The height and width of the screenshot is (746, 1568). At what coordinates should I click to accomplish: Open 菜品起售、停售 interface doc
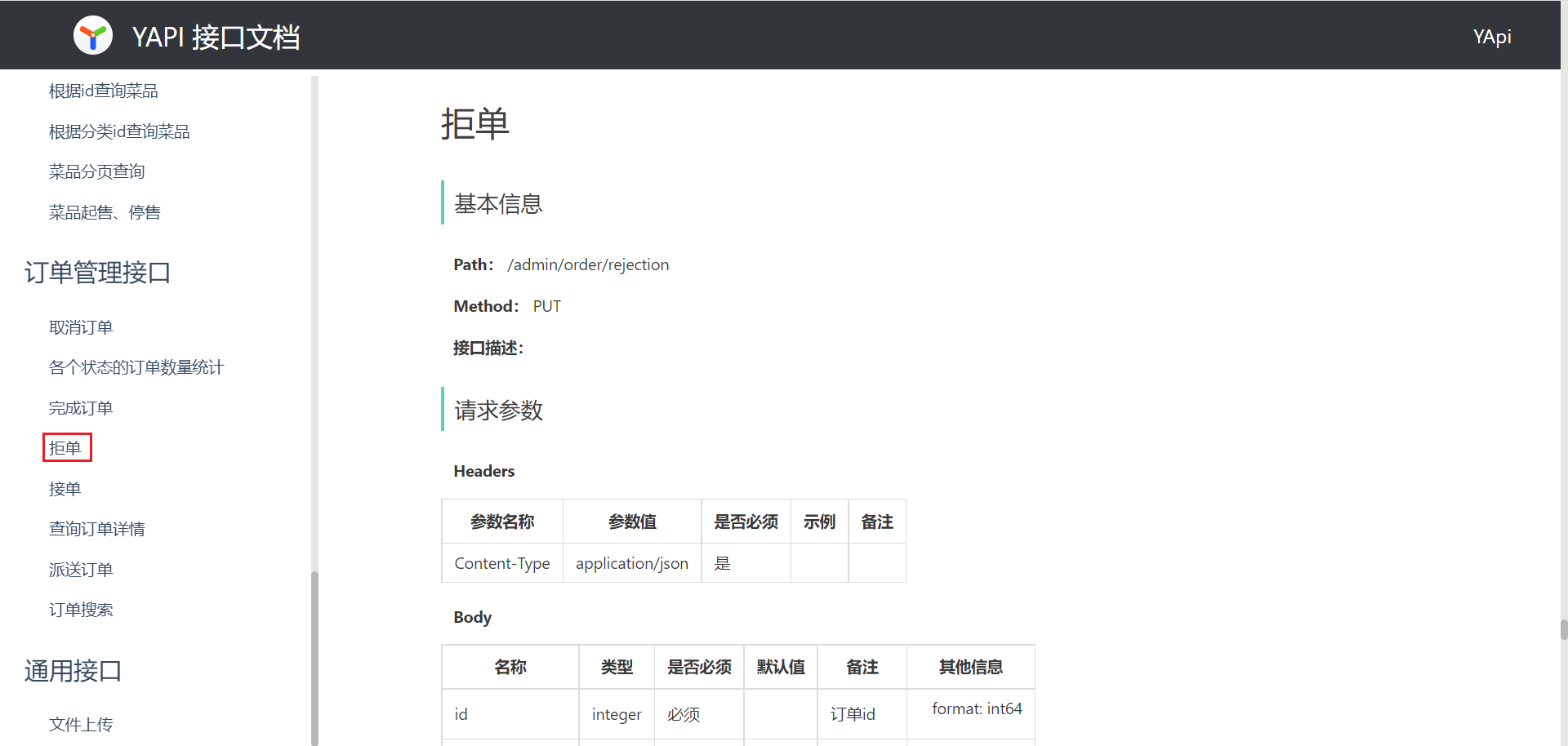coord(105,212)
